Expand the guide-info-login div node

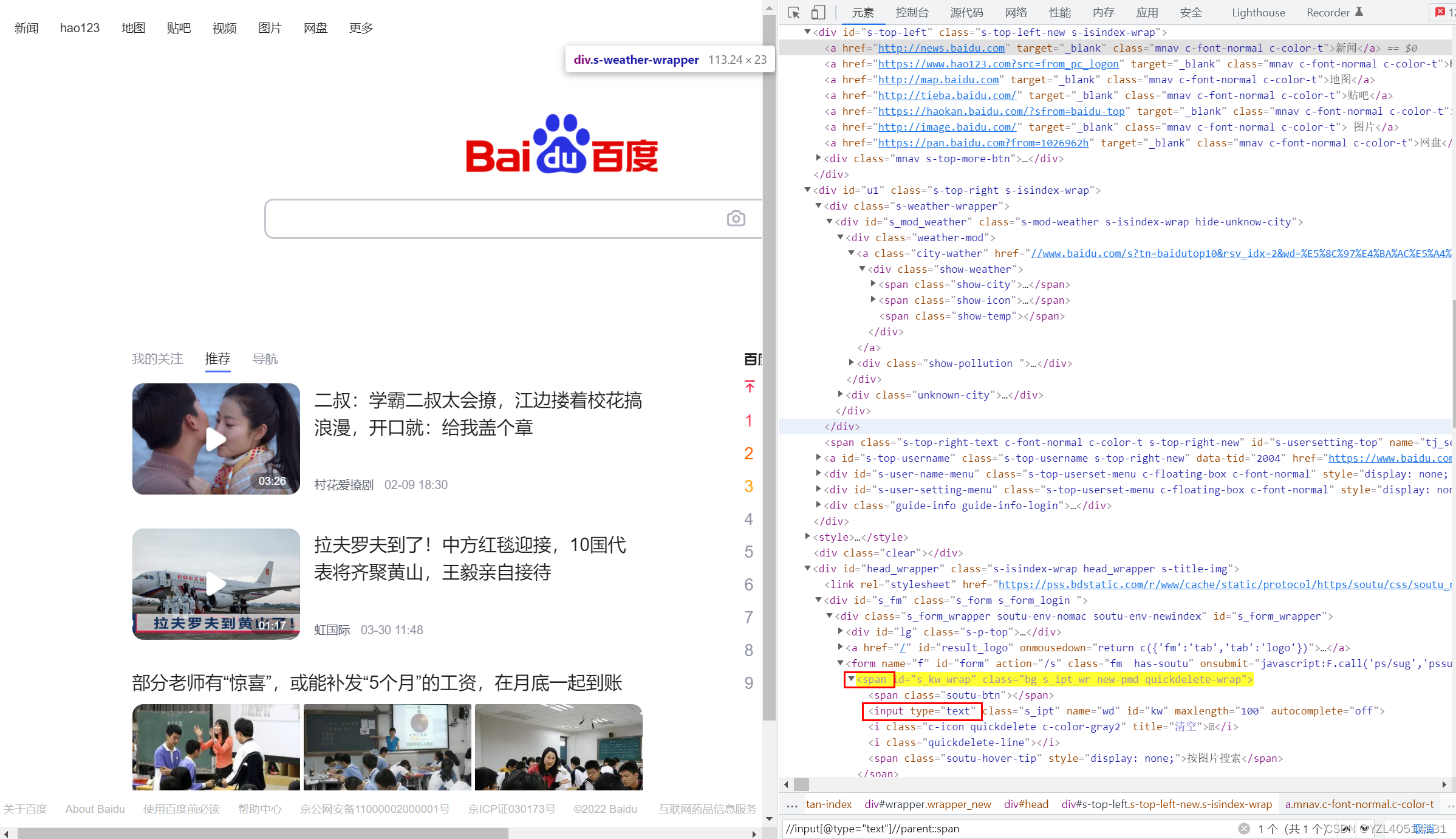[x=818, y=505]
